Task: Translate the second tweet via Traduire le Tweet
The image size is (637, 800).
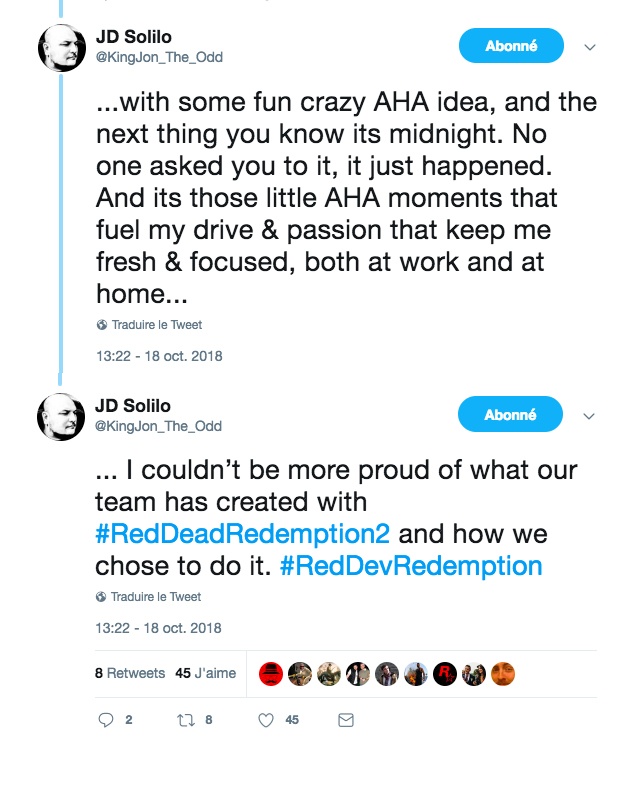Action: click(x=156, y=597)
